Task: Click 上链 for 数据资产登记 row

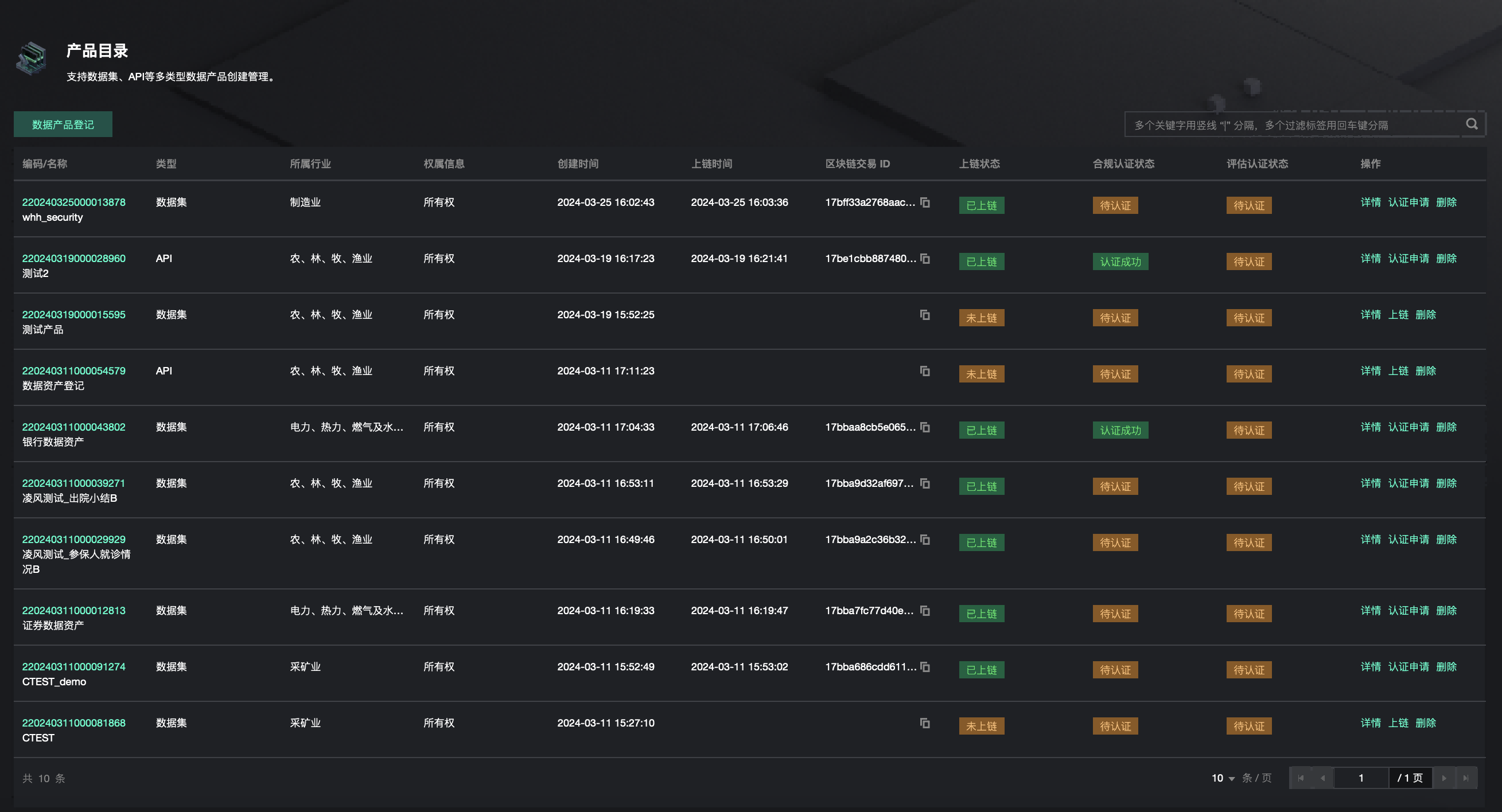Action: [1398, 371]
